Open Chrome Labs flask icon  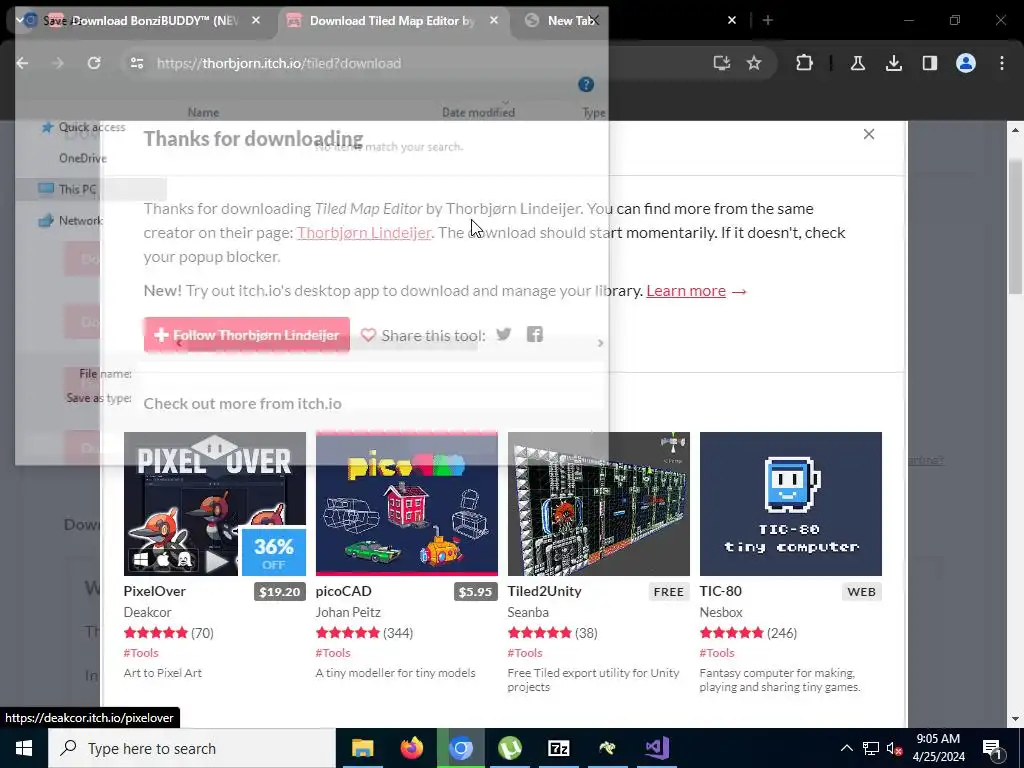pyautogui.click(x=857, y=63)
